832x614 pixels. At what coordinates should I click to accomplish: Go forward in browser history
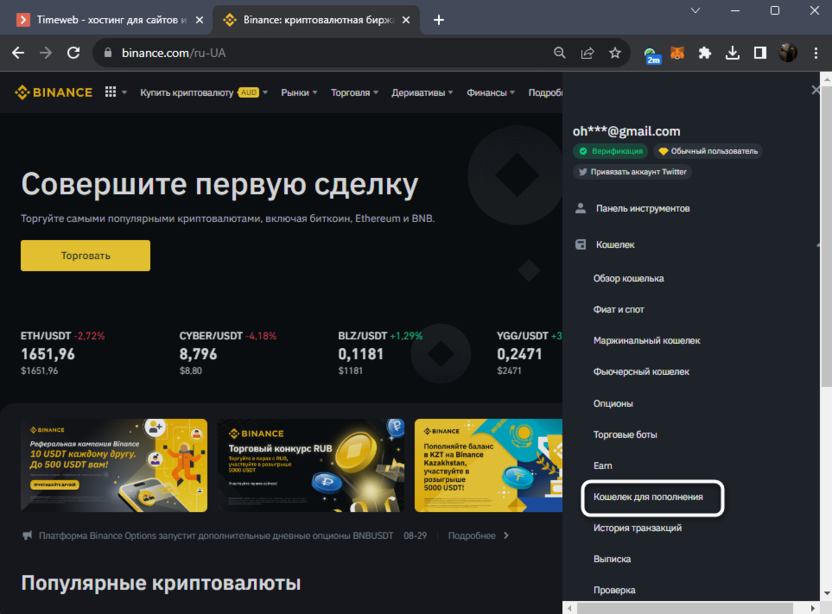(x=46, y=53)
